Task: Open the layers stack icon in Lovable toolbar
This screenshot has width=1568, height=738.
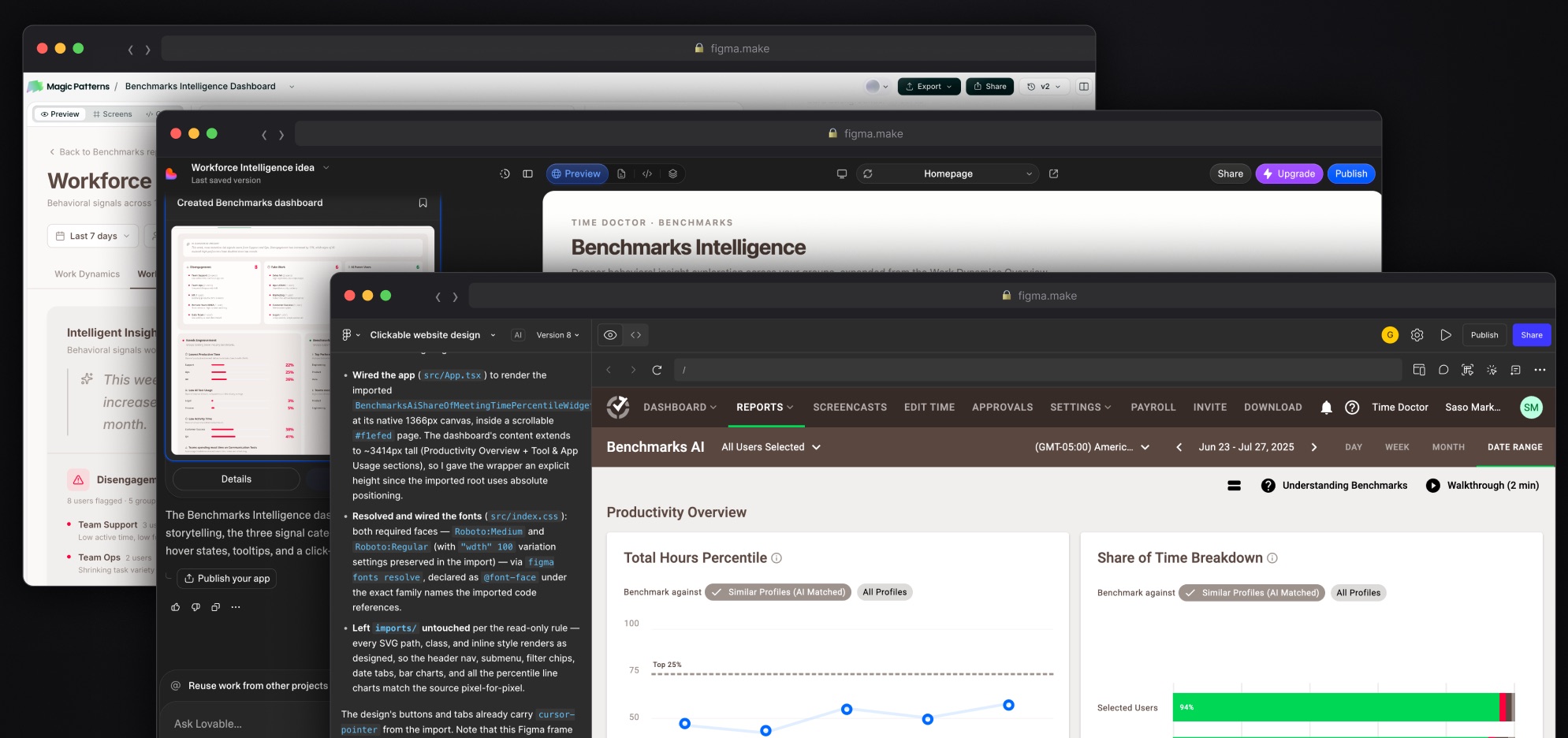Action: pos(672,173)
